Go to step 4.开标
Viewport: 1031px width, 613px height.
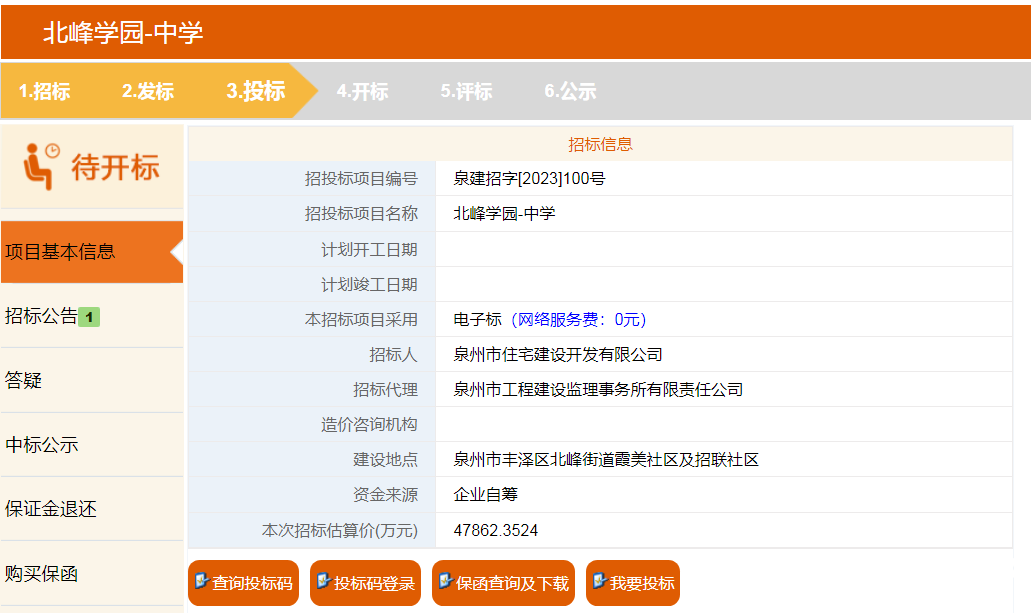click(362, 91)
